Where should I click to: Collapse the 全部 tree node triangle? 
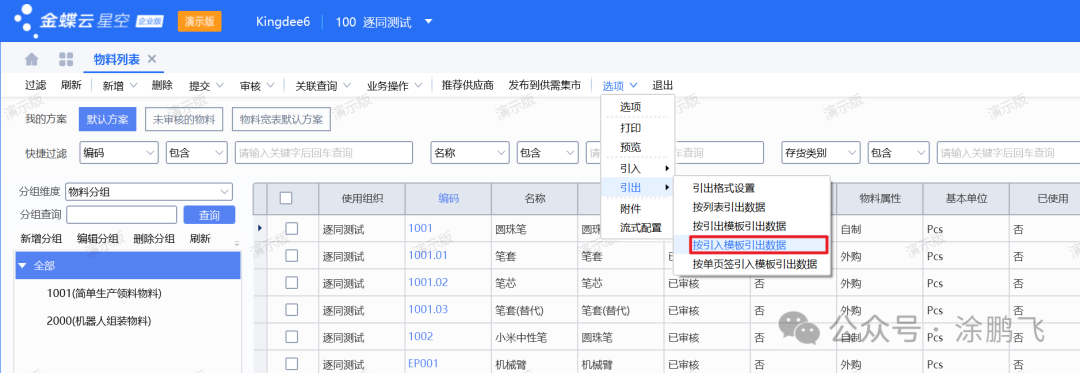tap(23, 266)
